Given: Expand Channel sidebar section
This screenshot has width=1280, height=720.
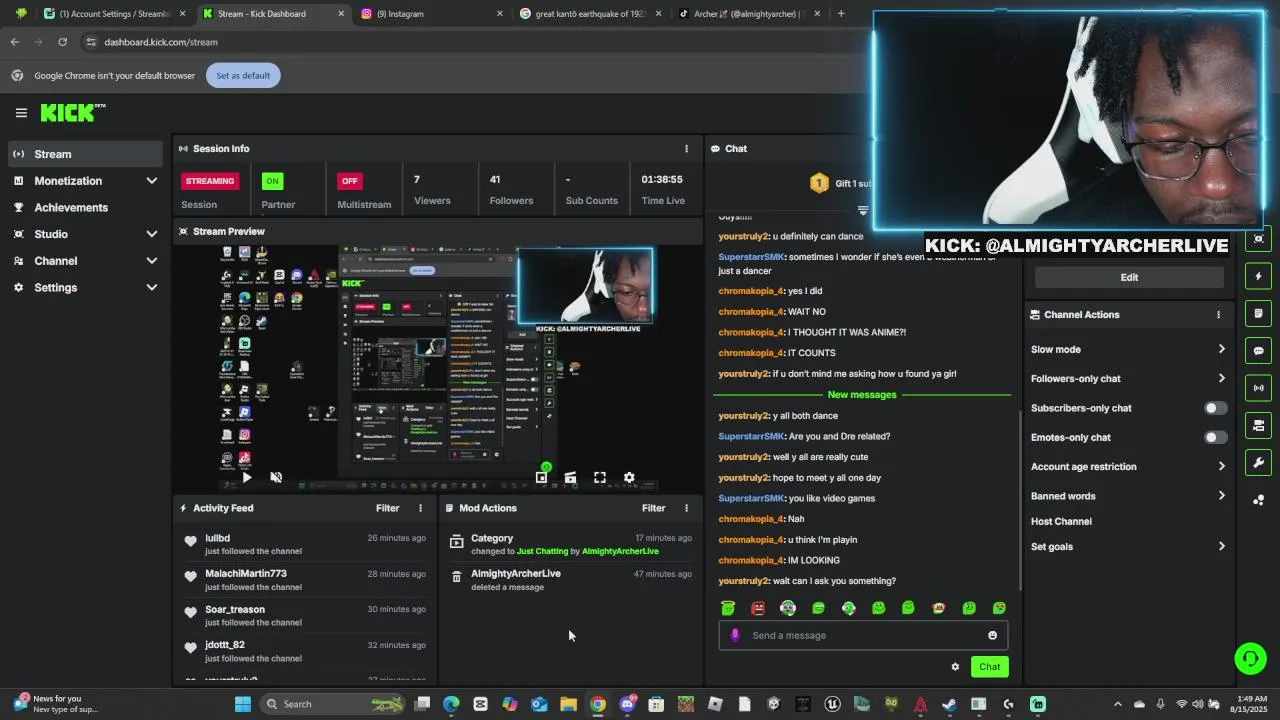Looking at the screenshot, I should point(85,261).
